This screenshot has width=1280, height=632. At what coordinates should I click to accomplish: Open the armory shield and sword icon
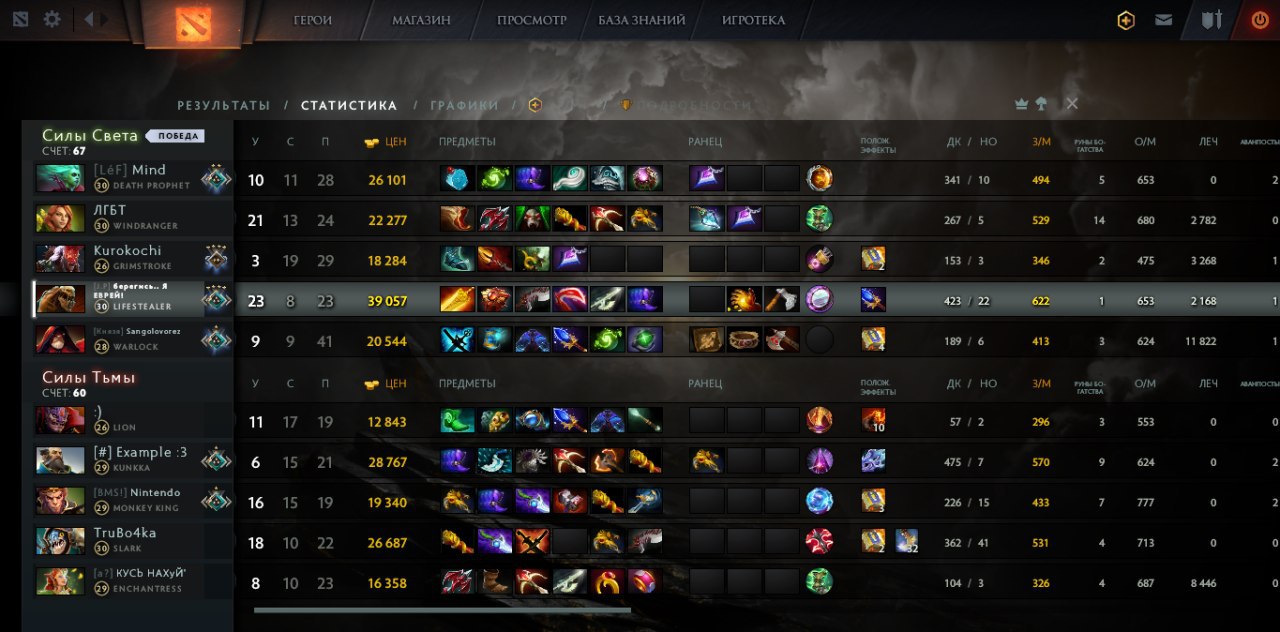(1212, 20)
